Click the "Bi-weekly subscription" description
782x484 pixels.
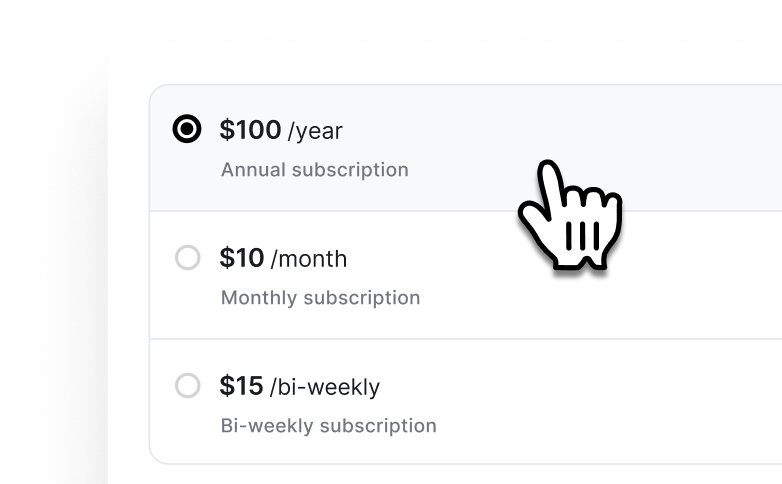(328, 425)
